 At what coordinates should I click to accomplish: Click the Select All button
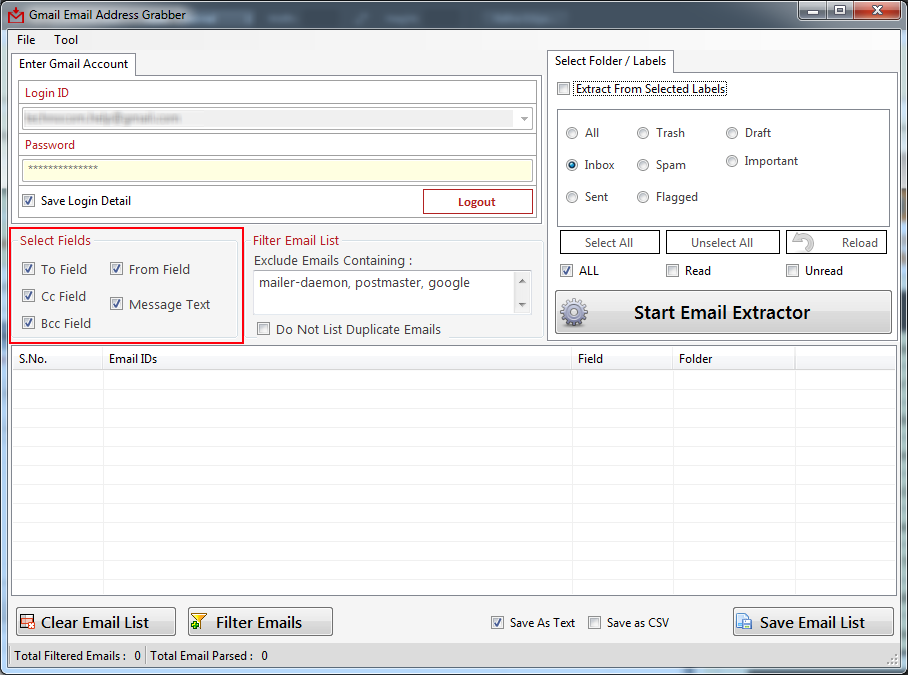point(609,242)
